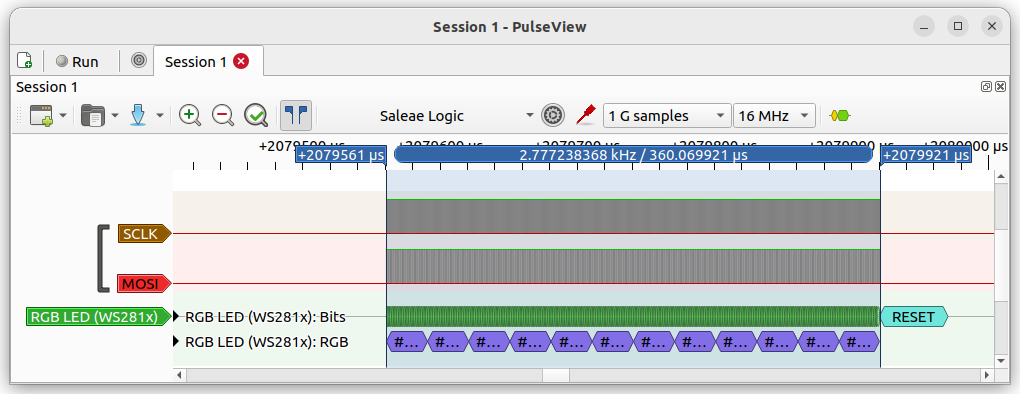Open the 1 G samples dropdown

[x=667, y=116]
